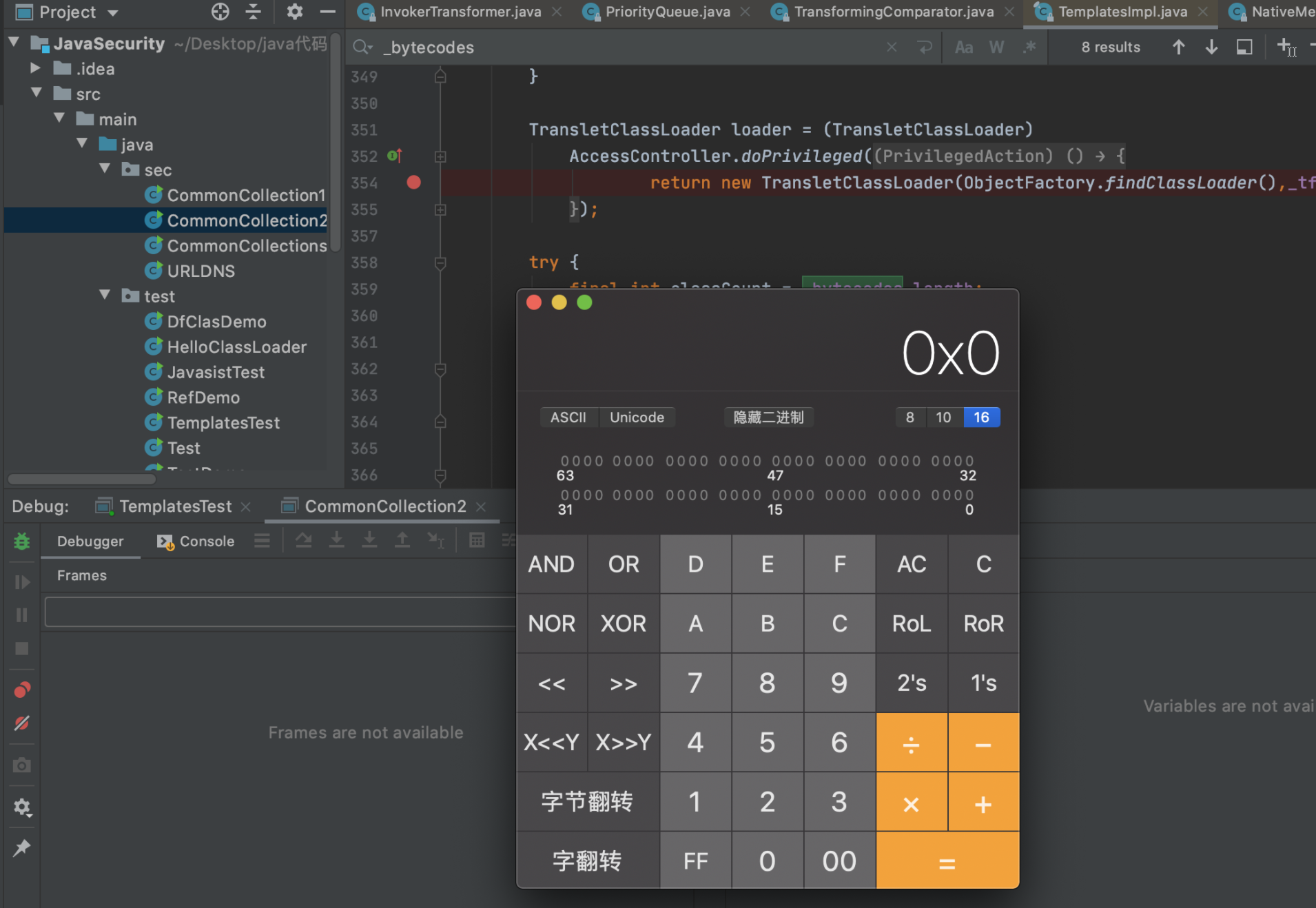Click the collapse all icon in Project panel
This screenshot has height=908, width=1316.
(254, 12)
